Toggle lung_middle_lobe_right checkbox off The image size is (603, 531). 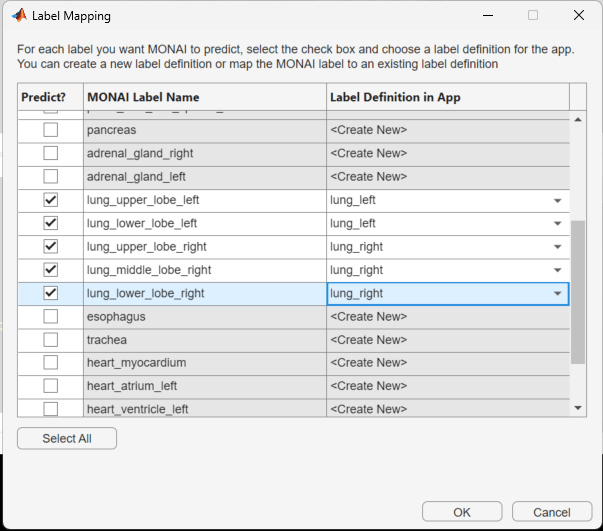click(50, 270)
